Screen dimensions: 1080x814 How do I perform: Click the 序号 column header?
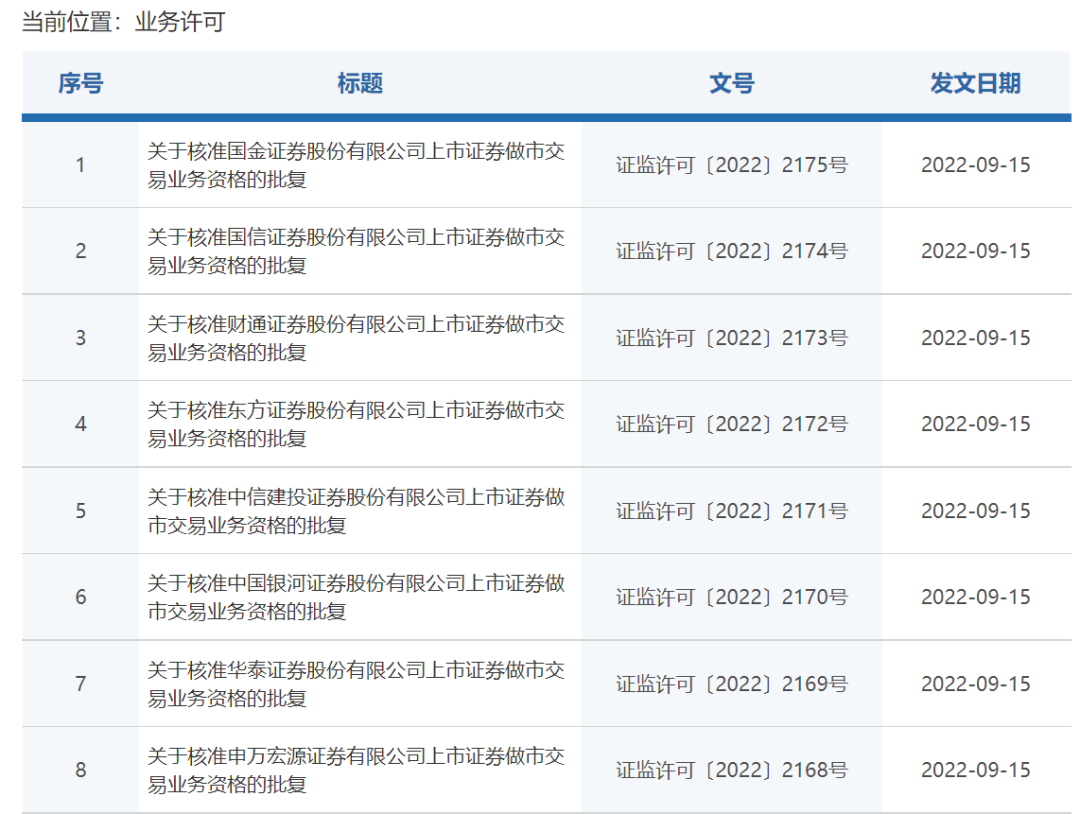click(x=81, y=83)
